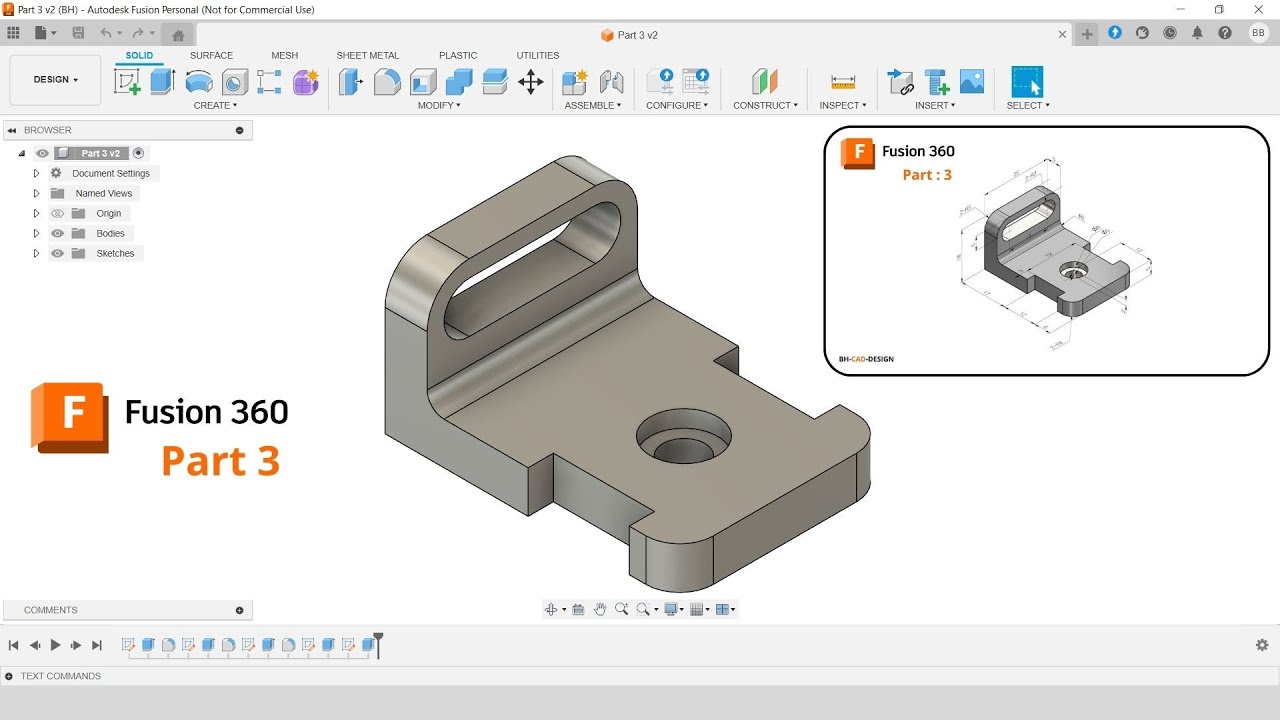Jump to the timeline beginning

pos(13,645)
